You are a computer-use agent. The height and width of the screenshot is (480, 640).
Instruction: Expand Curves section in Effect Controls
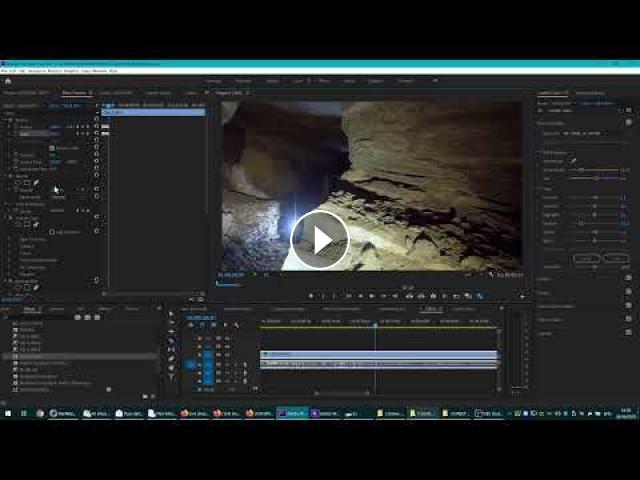point(10,253)
